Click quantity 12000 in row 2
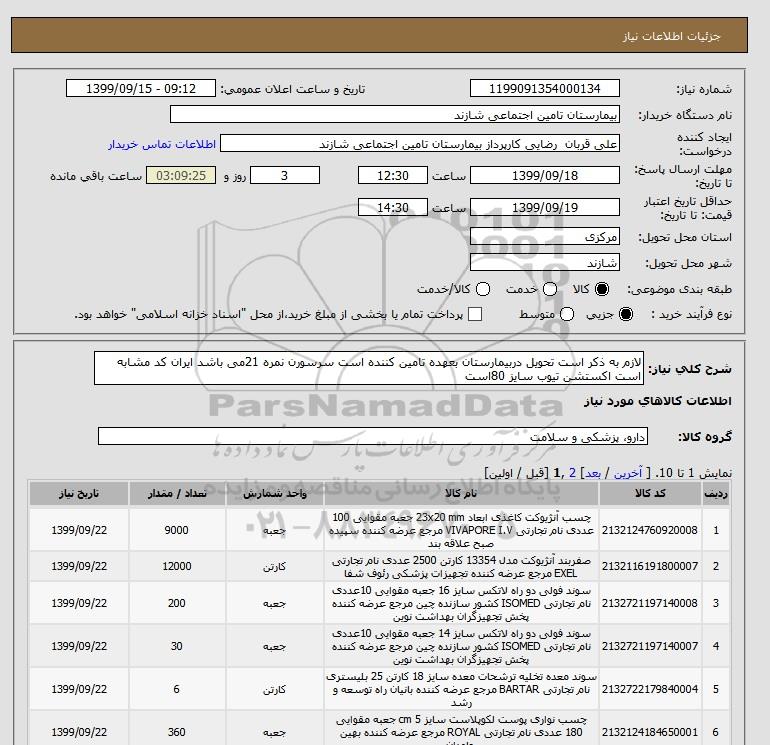 coord(177,566)
